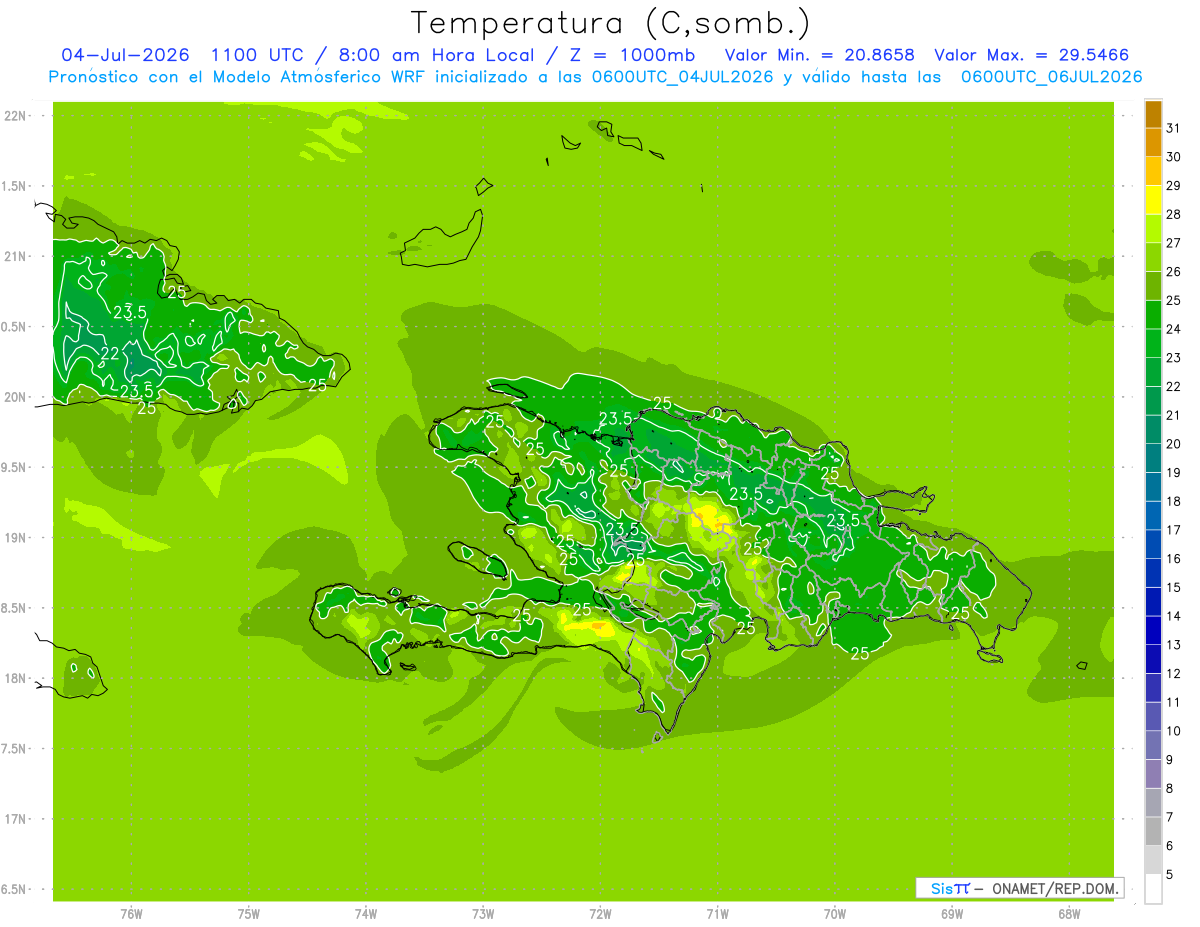Click the '19N' latitude axis label

coord(14,538)
